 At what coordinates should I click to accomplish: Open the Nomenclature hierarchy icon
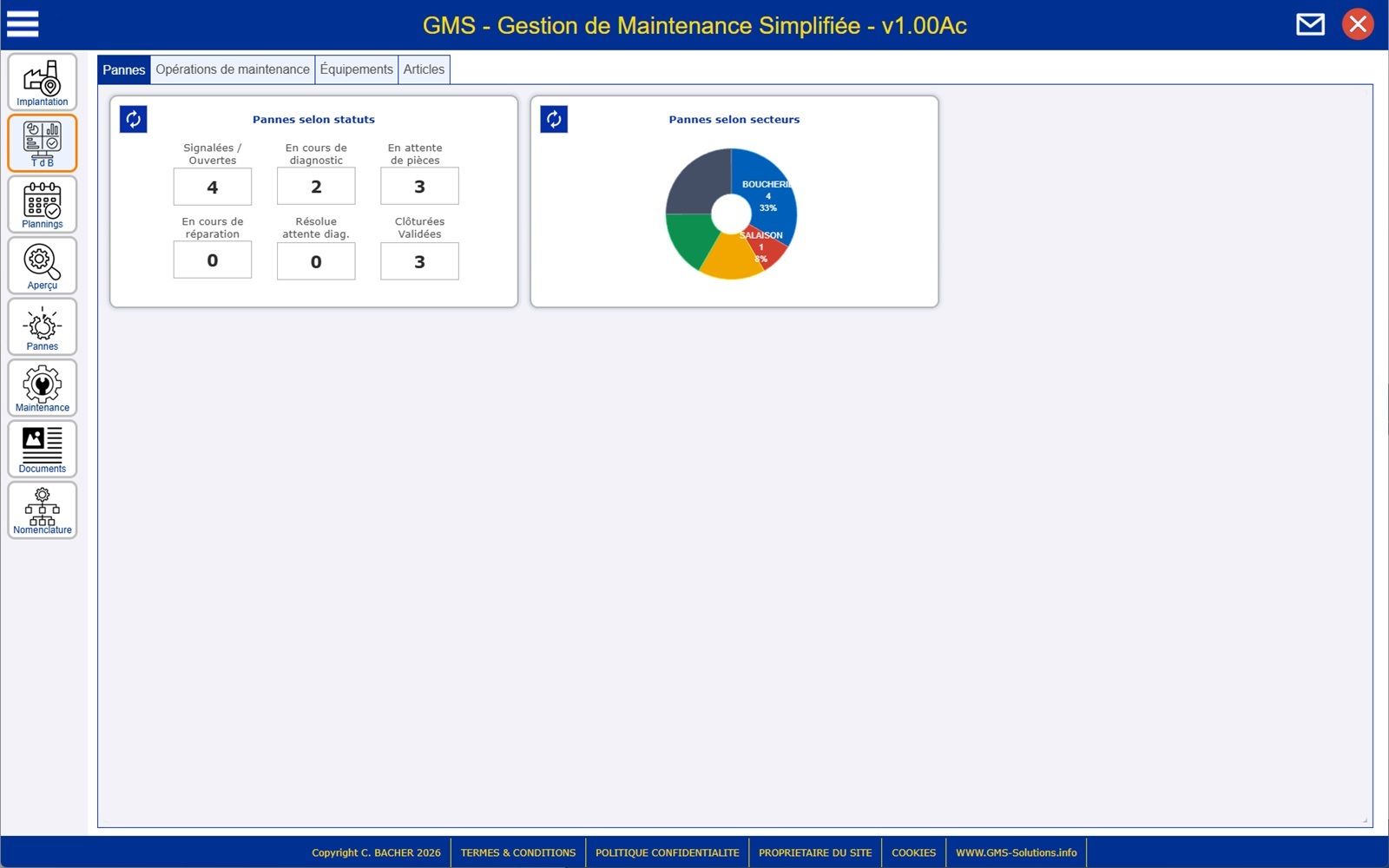point(43,510)
